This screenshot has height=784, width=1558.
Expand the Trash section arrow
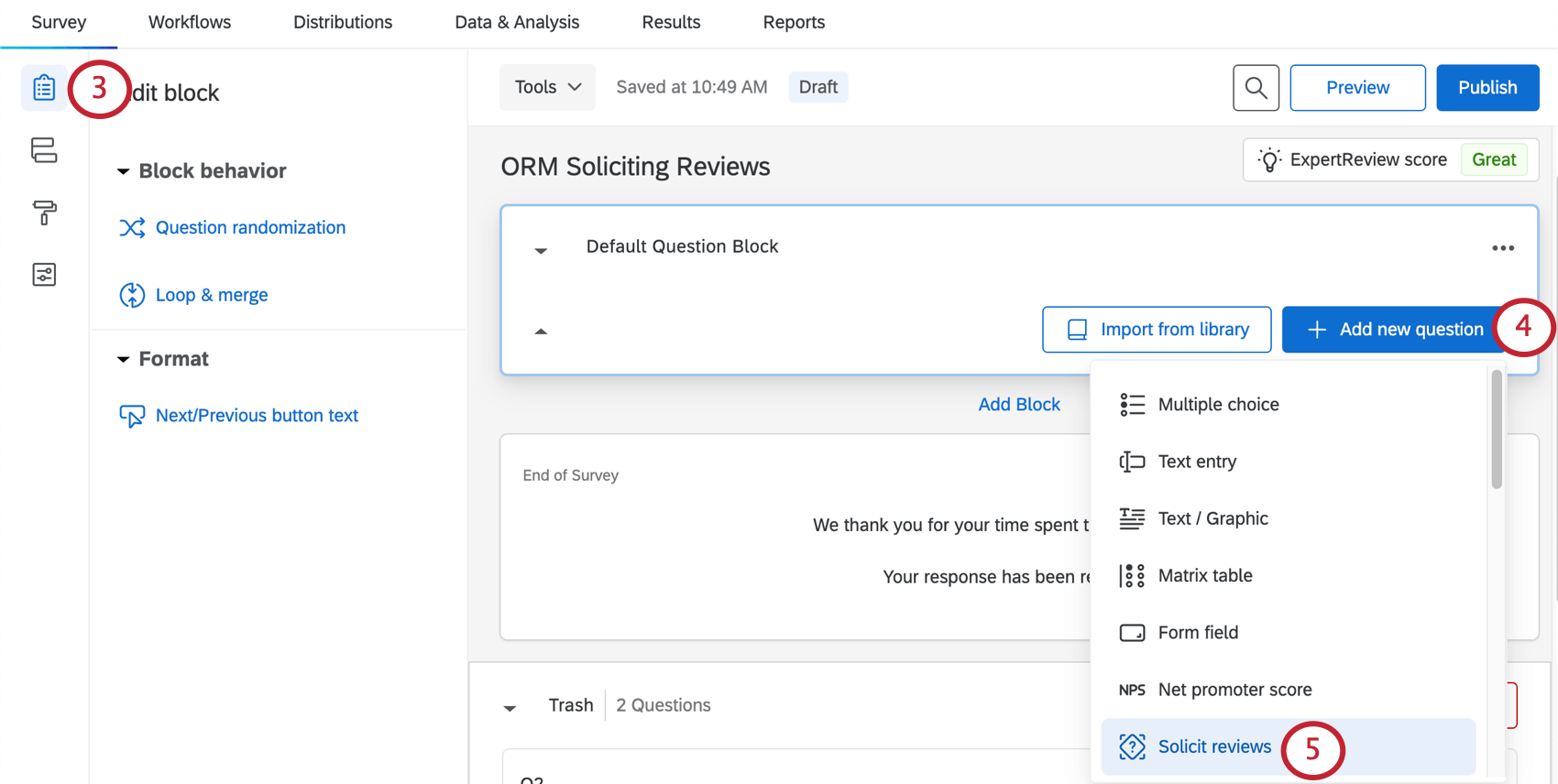coord(510,708)
